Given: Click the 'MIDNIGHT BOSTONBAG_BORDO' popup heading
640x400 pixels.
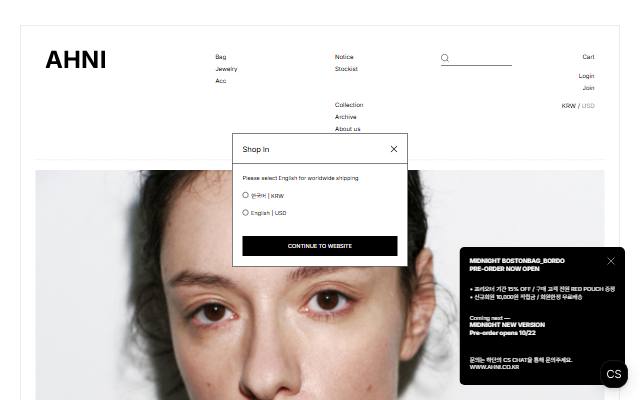Looking at the screenshot, I should pyautogui.click(x=517, y=260).
